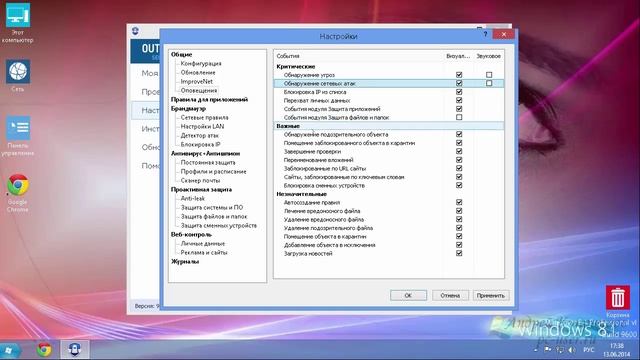640x360 pixels.
Task: Open Конфигурация settings page
Action: coord(201,63)
